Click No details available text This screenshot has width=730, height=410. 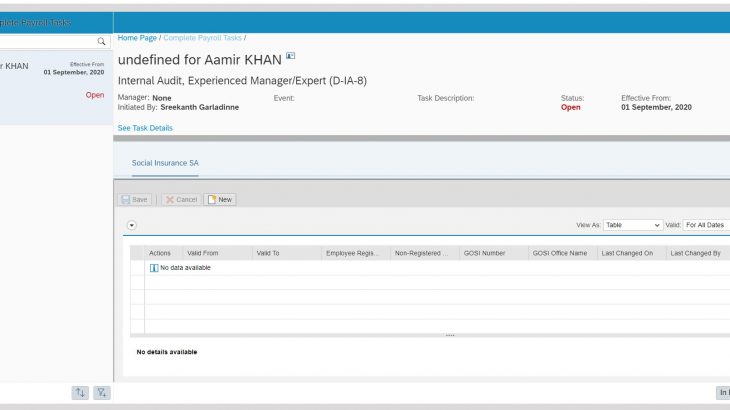(167, 352)
